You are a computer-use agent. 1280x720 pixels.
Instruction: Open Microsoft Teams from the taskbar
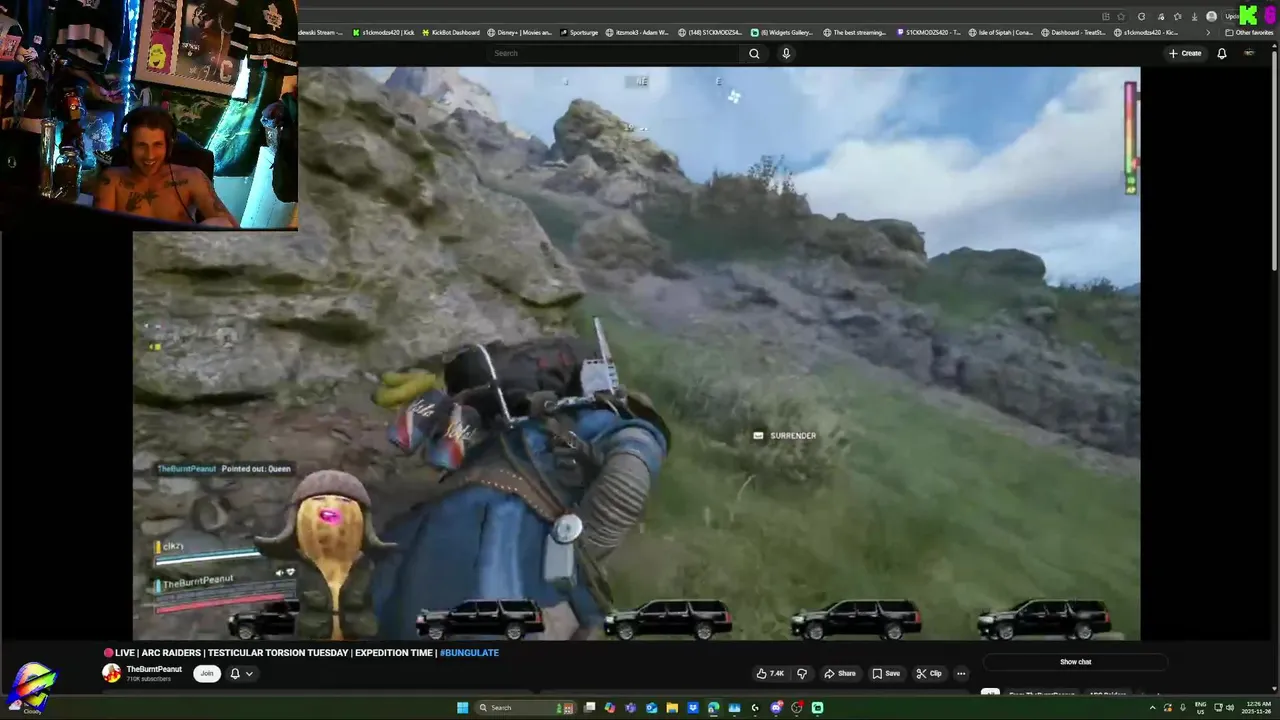(630, 708)
